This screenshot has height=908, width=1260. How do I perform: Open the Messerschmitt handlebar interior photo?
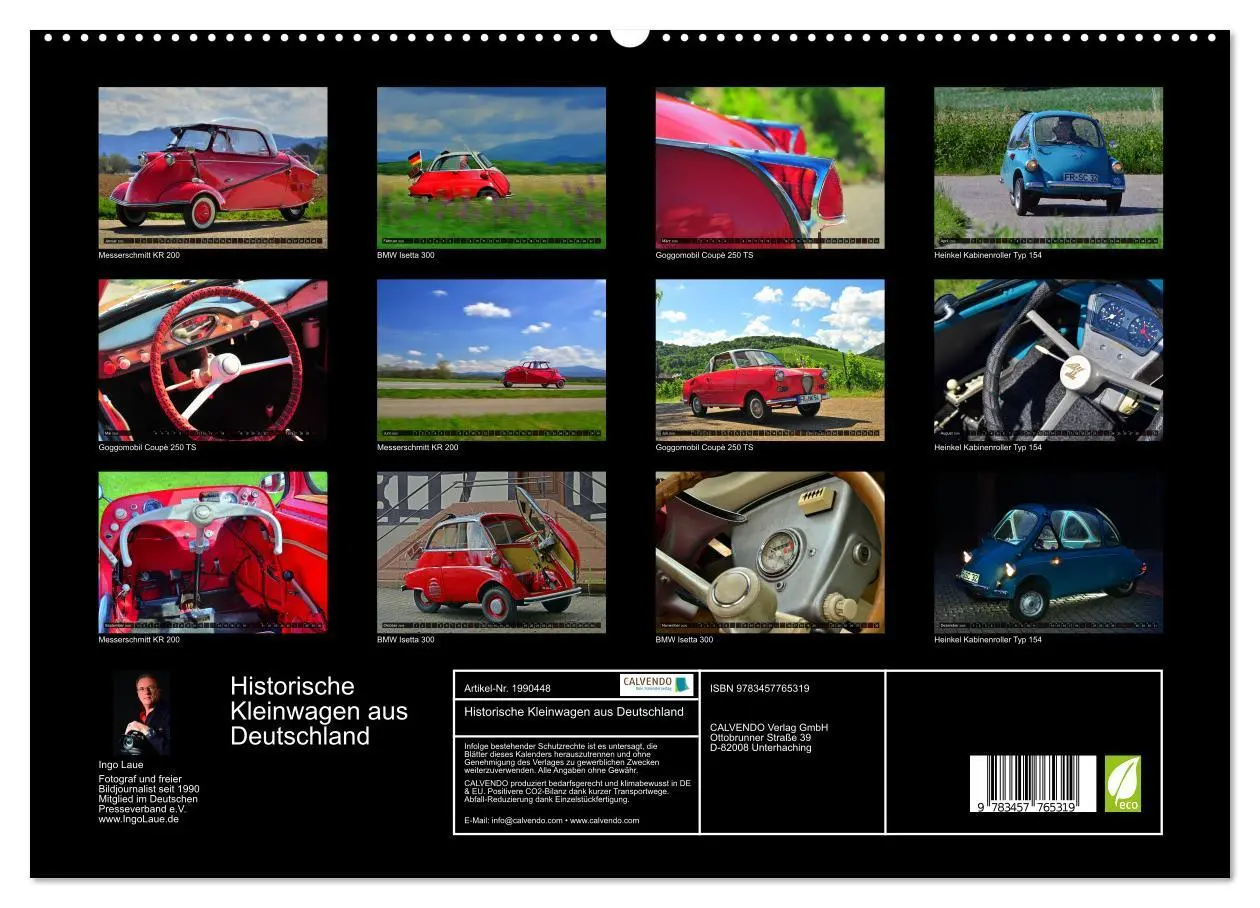[213, 552]
